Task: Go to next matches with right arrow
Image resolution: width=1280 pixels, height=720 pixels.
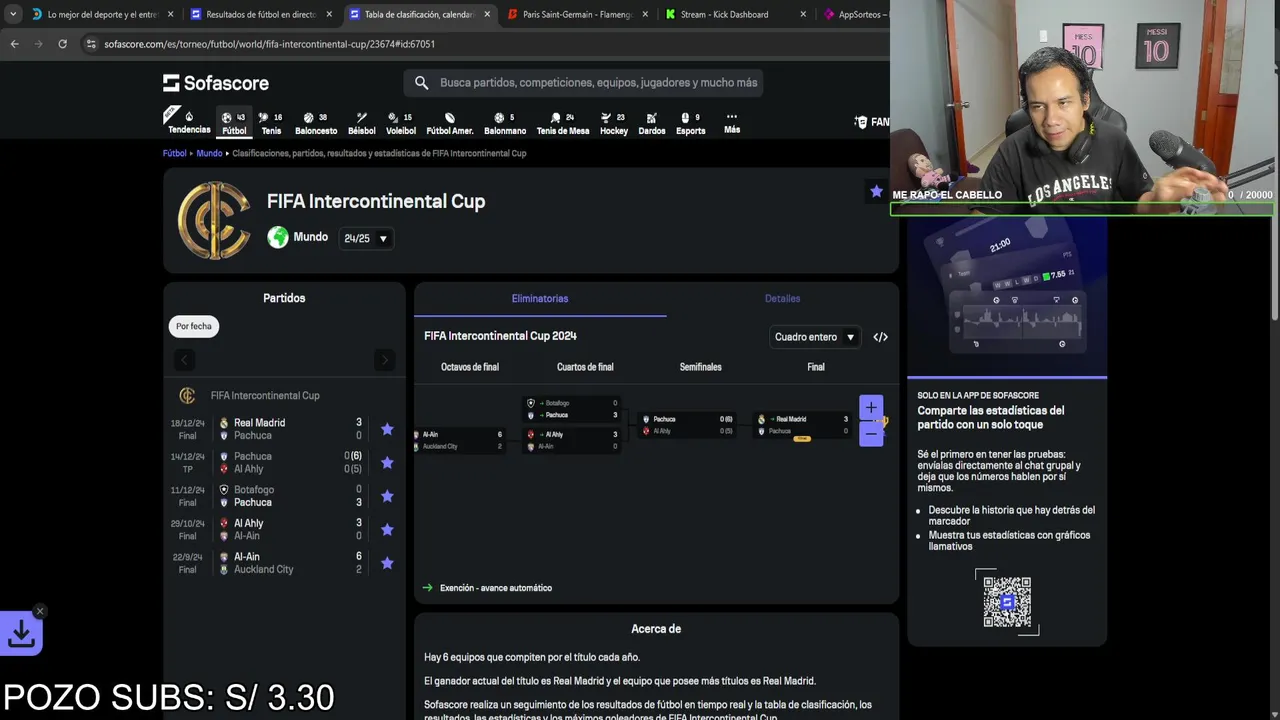Action: tap(385, 360)
